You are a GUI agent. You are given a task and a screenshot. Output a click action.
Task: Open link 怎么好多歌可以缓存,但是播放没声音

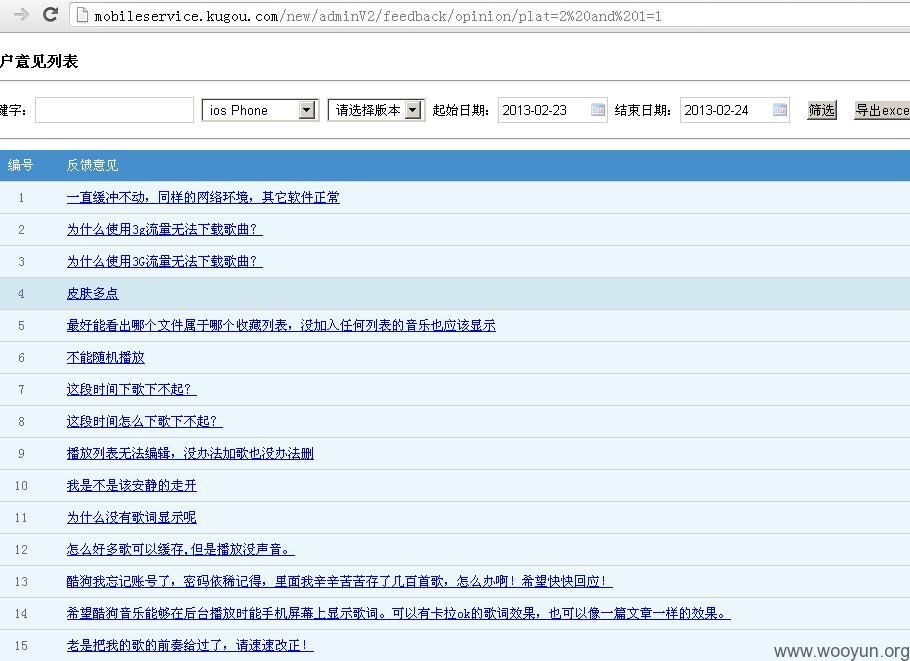pyautogui.click(x=180, y=549)
